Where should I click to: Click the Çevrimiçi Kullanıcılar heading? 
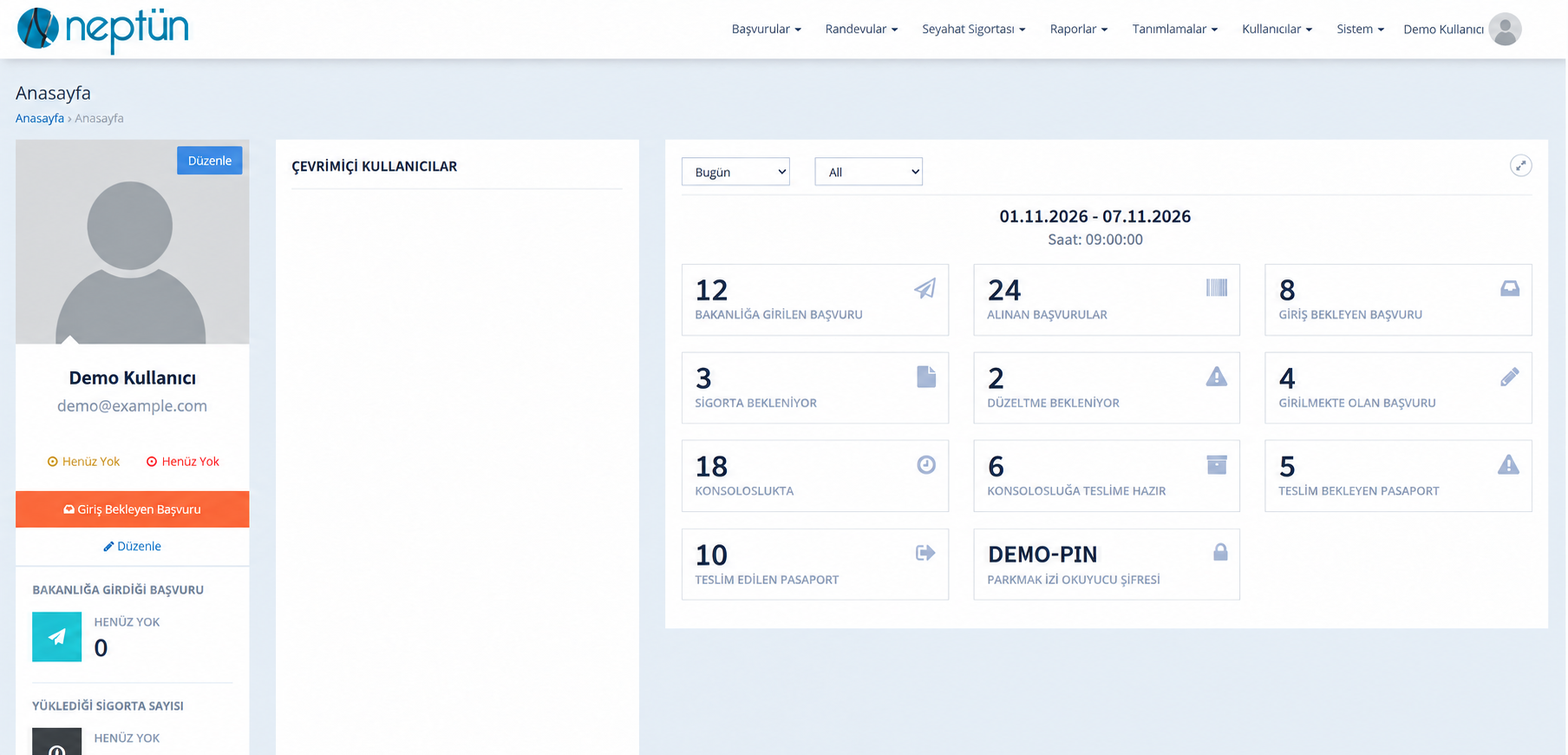374,167
